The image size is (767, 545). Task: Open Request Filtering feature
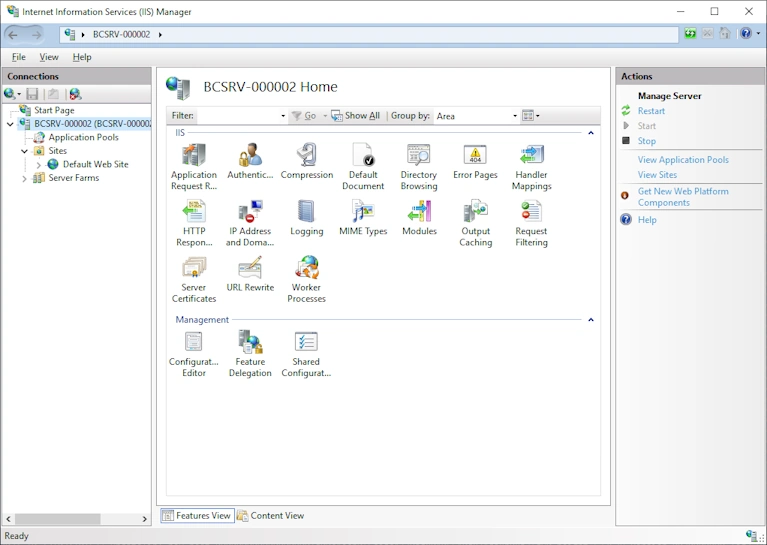[x=531, y=223]
